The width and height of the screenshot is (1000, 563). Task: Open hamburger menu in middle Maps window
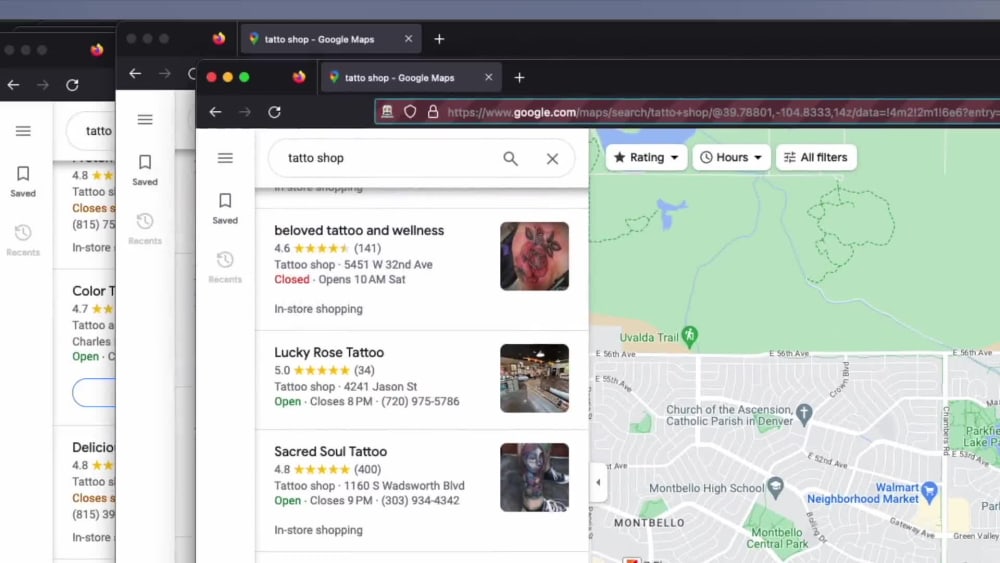(x=145, y=120)
